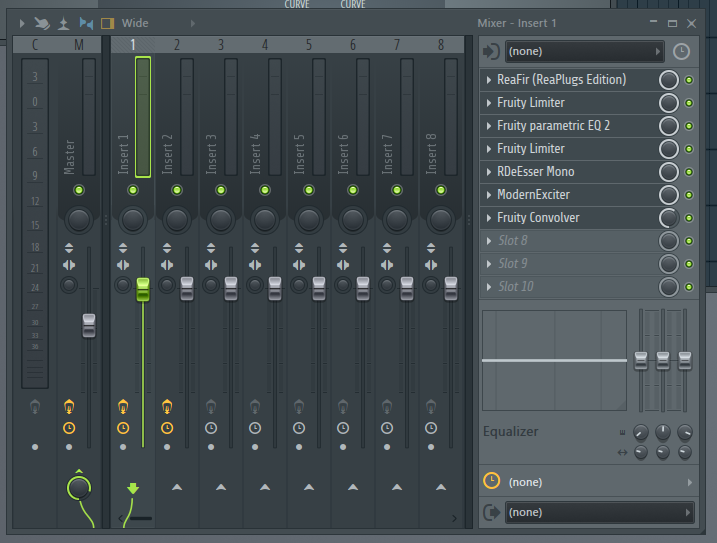Click Insert 3 panning knob
The height and width of the screenshot is (543, 717).
point(221,220)
